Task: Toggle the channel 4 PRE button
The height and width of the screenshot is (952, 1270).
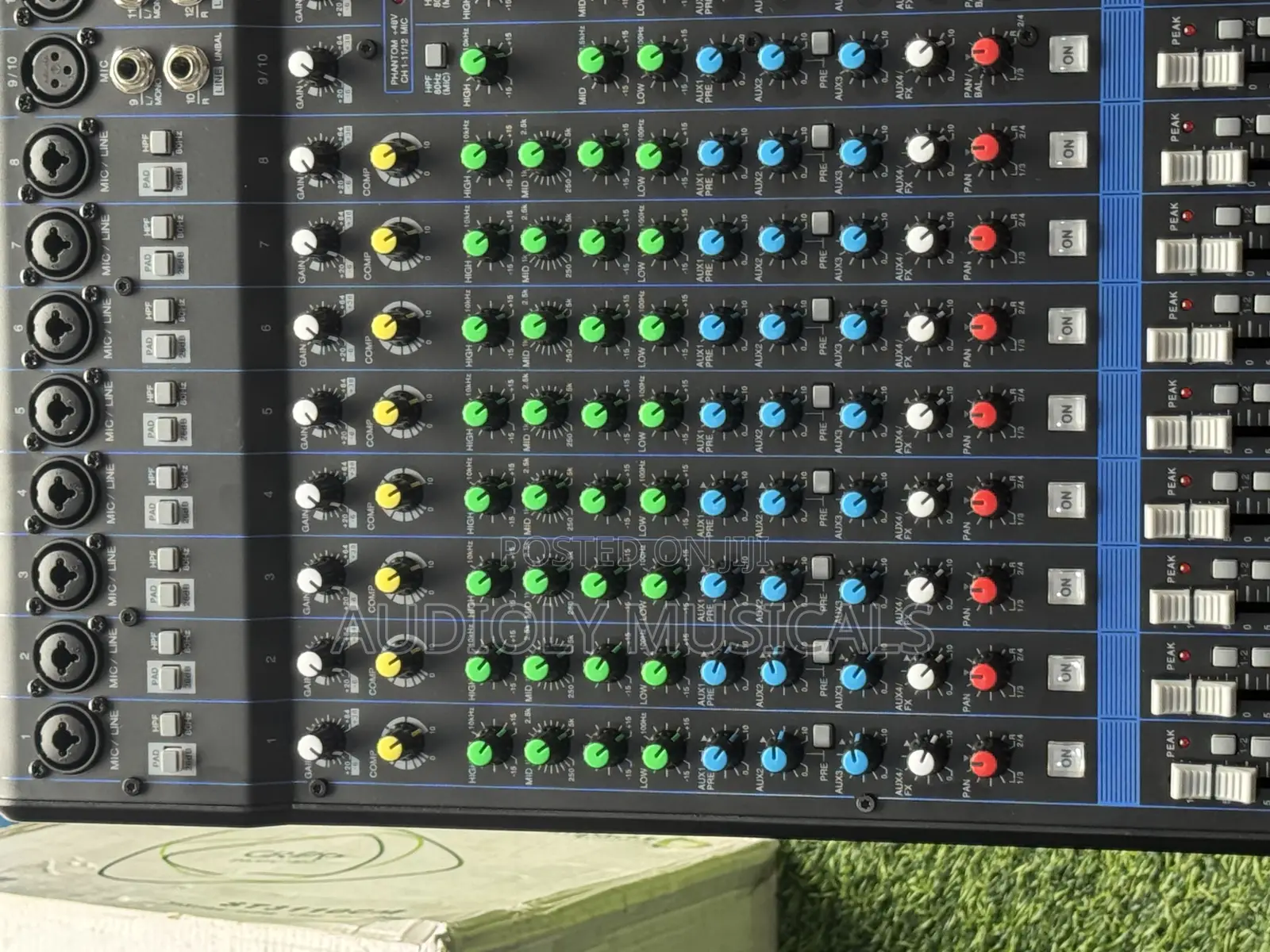Action: (822, 481)
